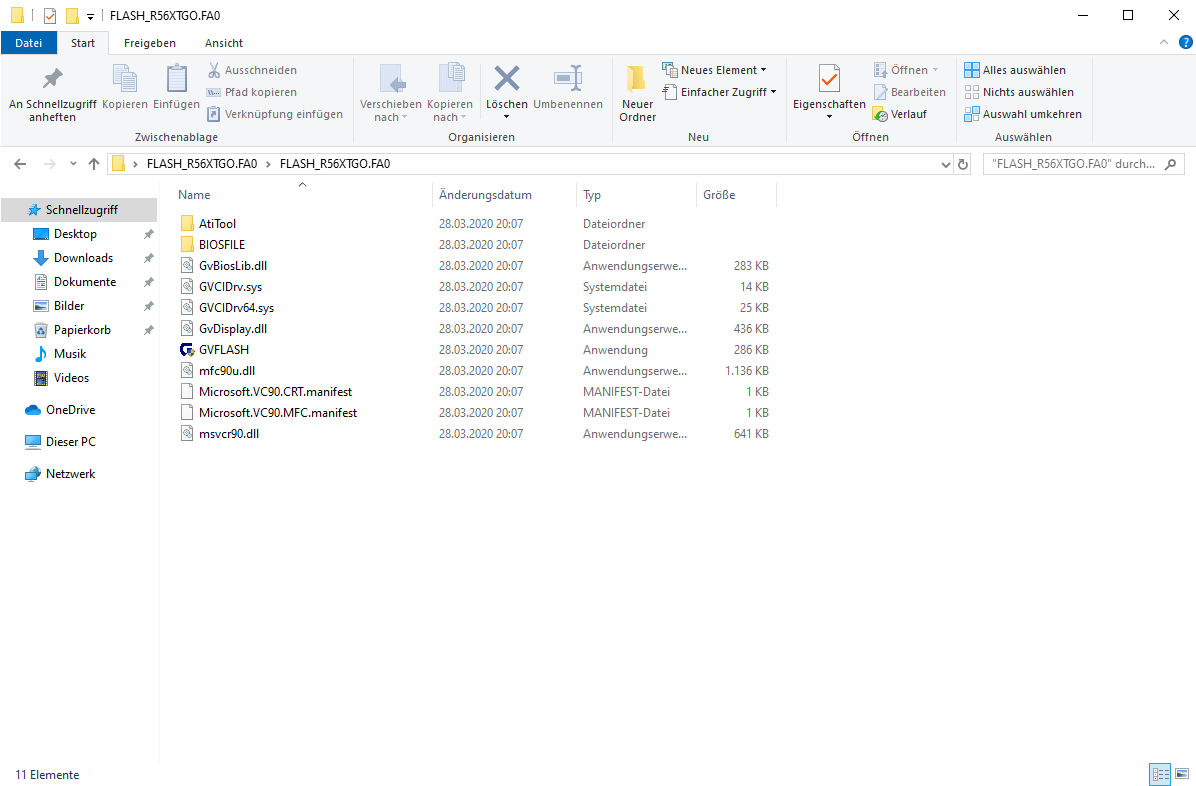The image size is (1196, 786).
Task: Click Bearbeiten in ribbon
Action: click(x=909, y=92)
